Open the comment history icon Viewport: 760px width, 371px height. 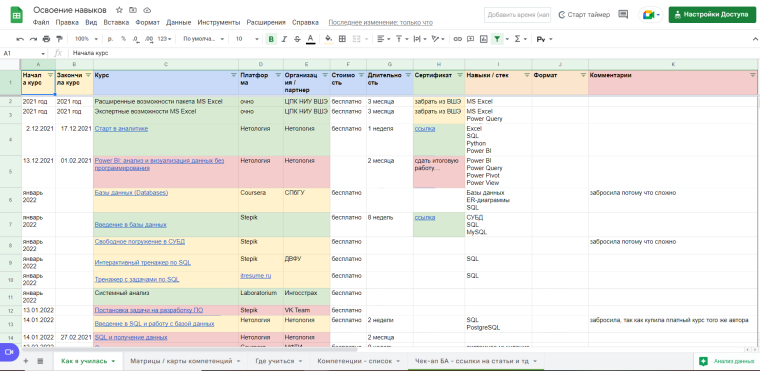623,15
